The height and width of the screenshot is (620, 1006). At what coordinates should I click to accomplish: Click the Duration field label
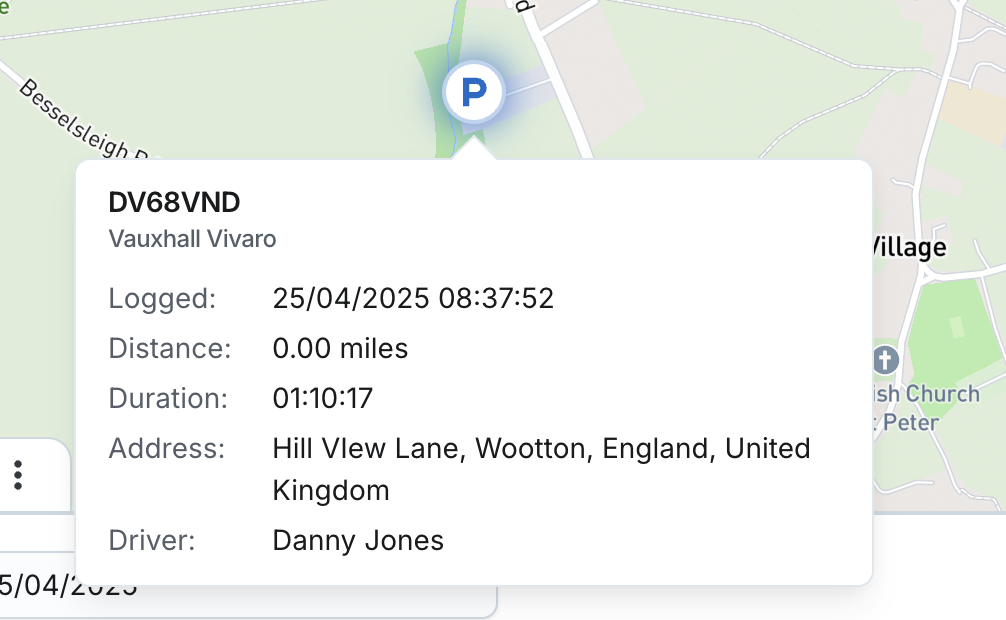(168, 398)
